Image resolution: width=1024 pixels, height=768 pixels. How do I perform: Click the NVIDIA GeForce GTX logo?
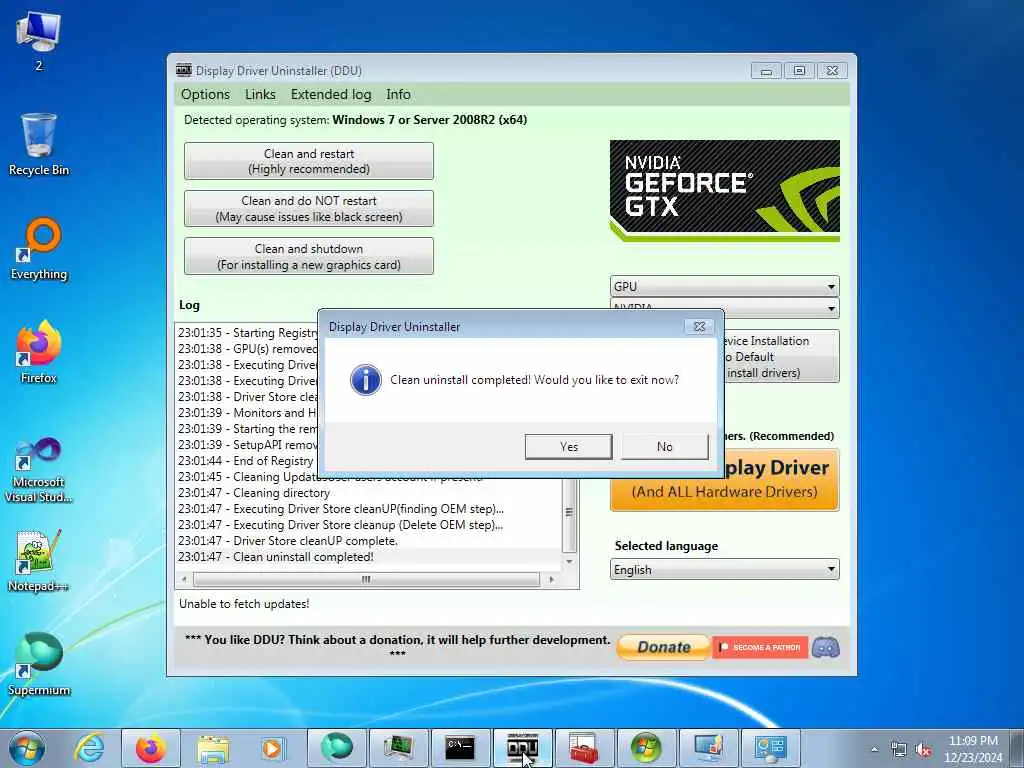click(x=724, y=191)
